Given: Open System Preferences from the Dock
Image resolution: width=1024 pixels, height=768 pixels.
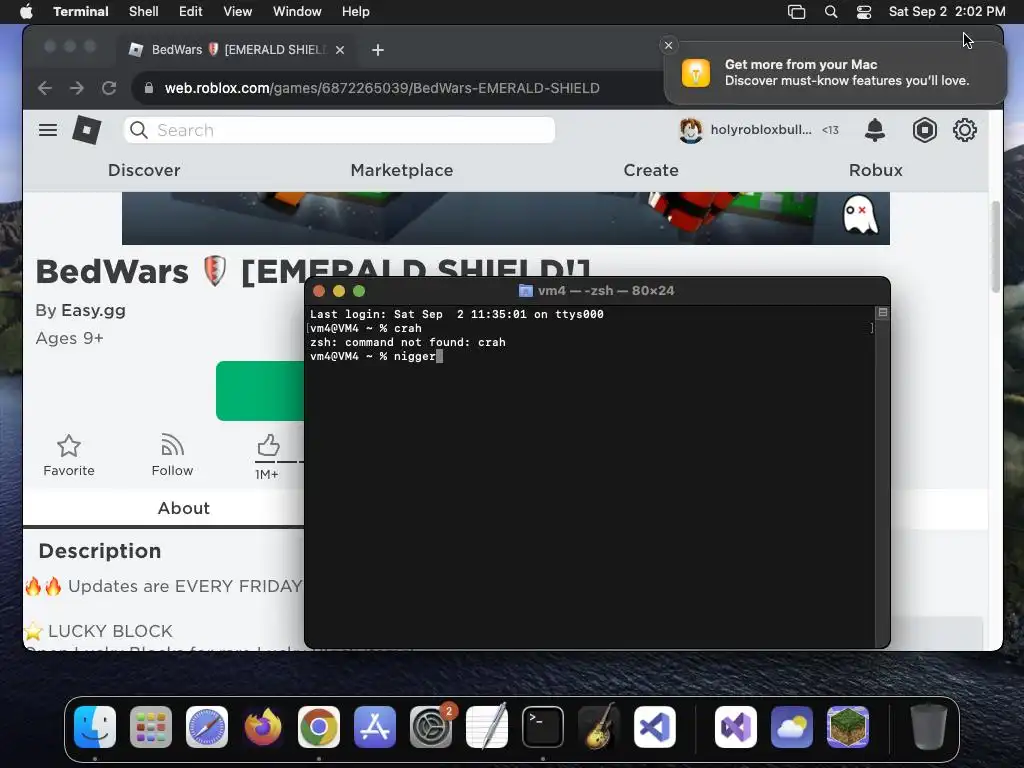Looking at the screenshot, I should [431, 727].
